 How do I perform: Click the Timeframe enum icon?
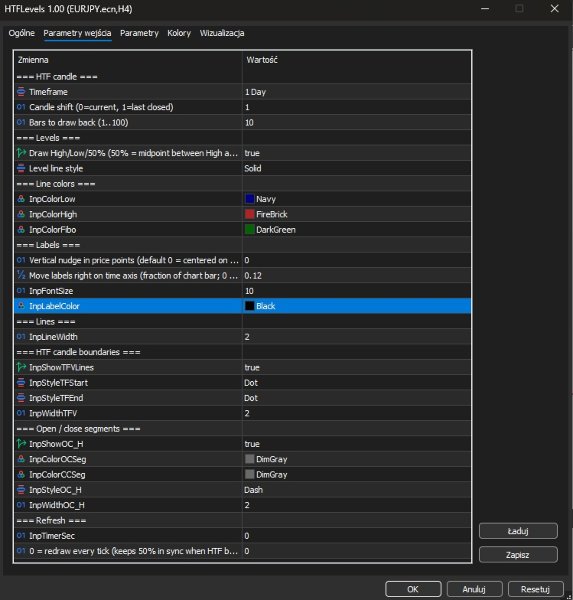(x=21, y=92)
